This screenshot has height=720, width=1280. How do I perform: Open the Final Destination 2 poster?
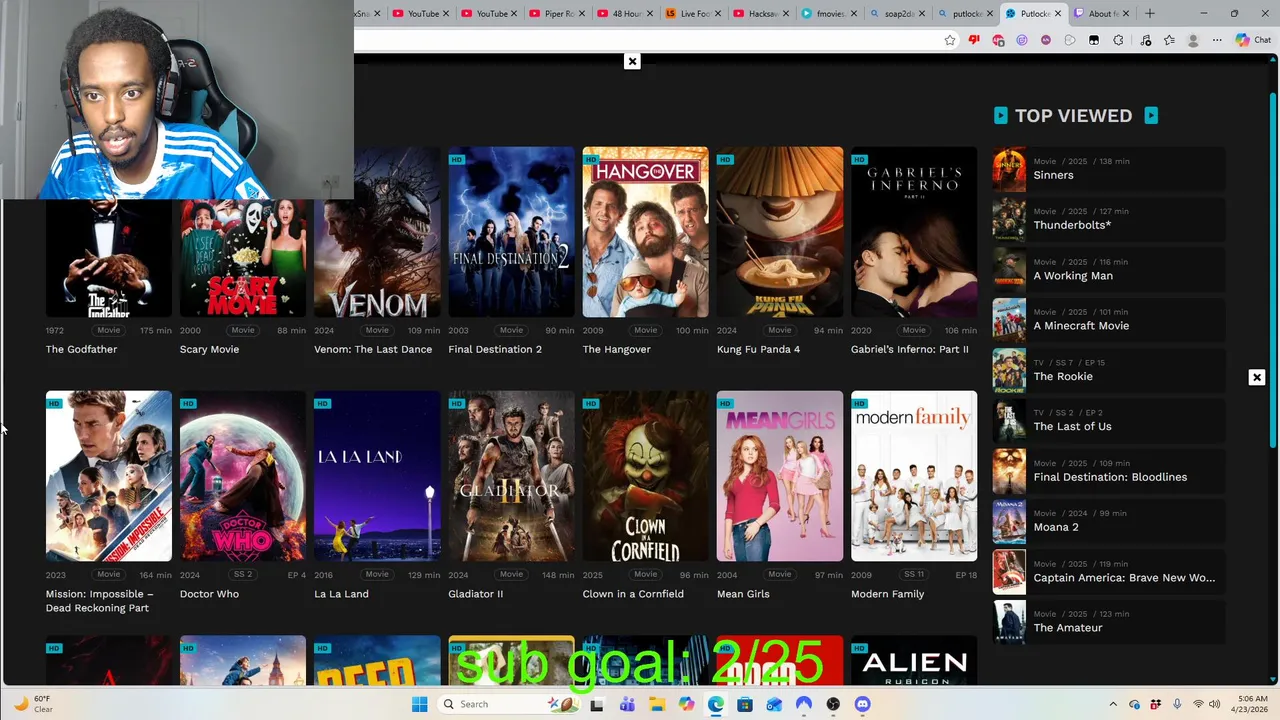pos(511,232)
